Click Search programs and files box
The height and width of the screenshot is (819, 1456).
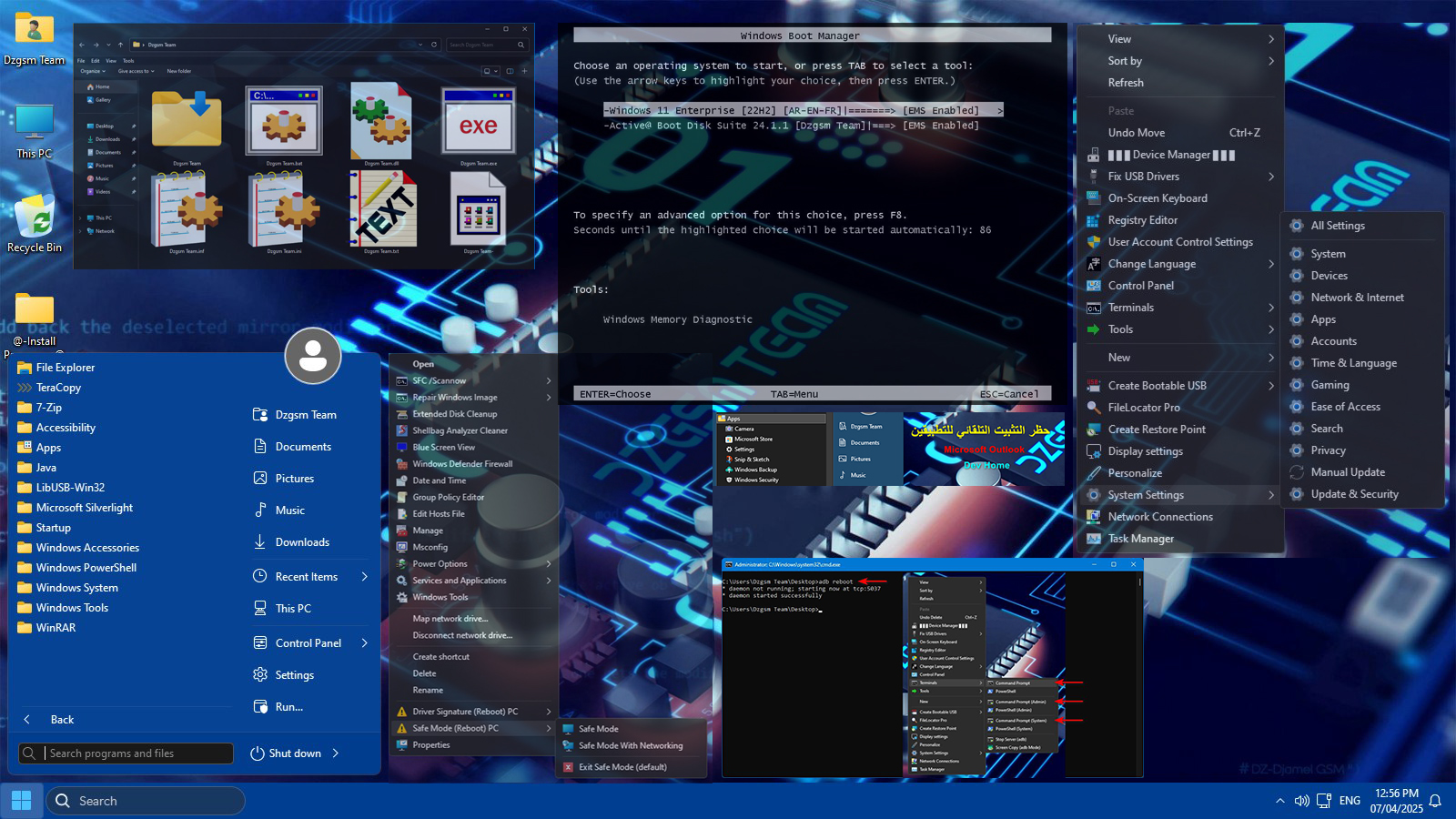click(x=126, y=753)
